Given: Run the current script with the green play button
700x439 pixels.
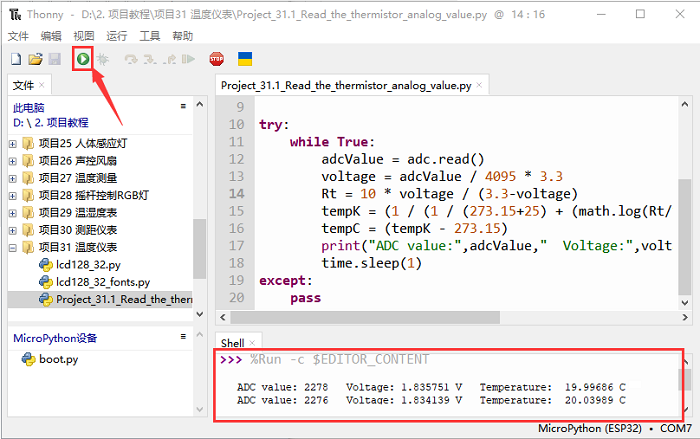Looking at the screenshot, I should [82, 60].
